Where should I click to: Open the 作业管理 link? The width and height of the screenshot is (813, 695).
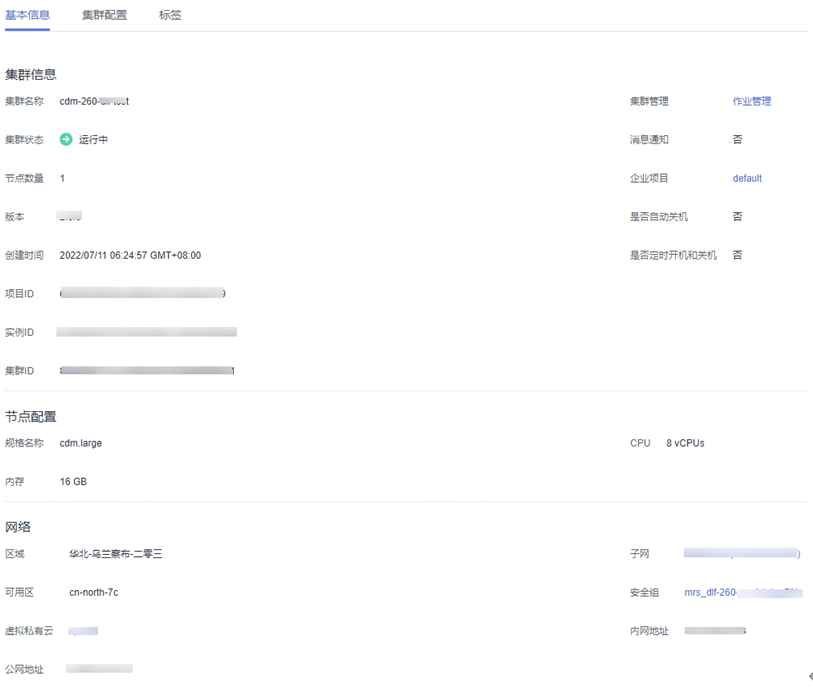(751, 101)
